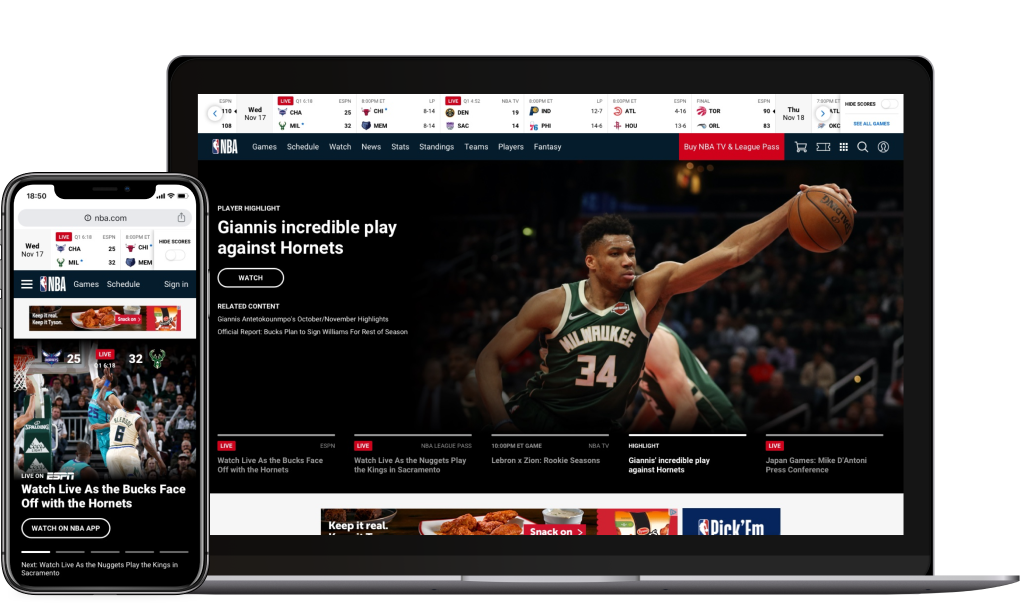
Task: Open Bucks Plan to Sign Williams report link
Action: tap(312, 332)
